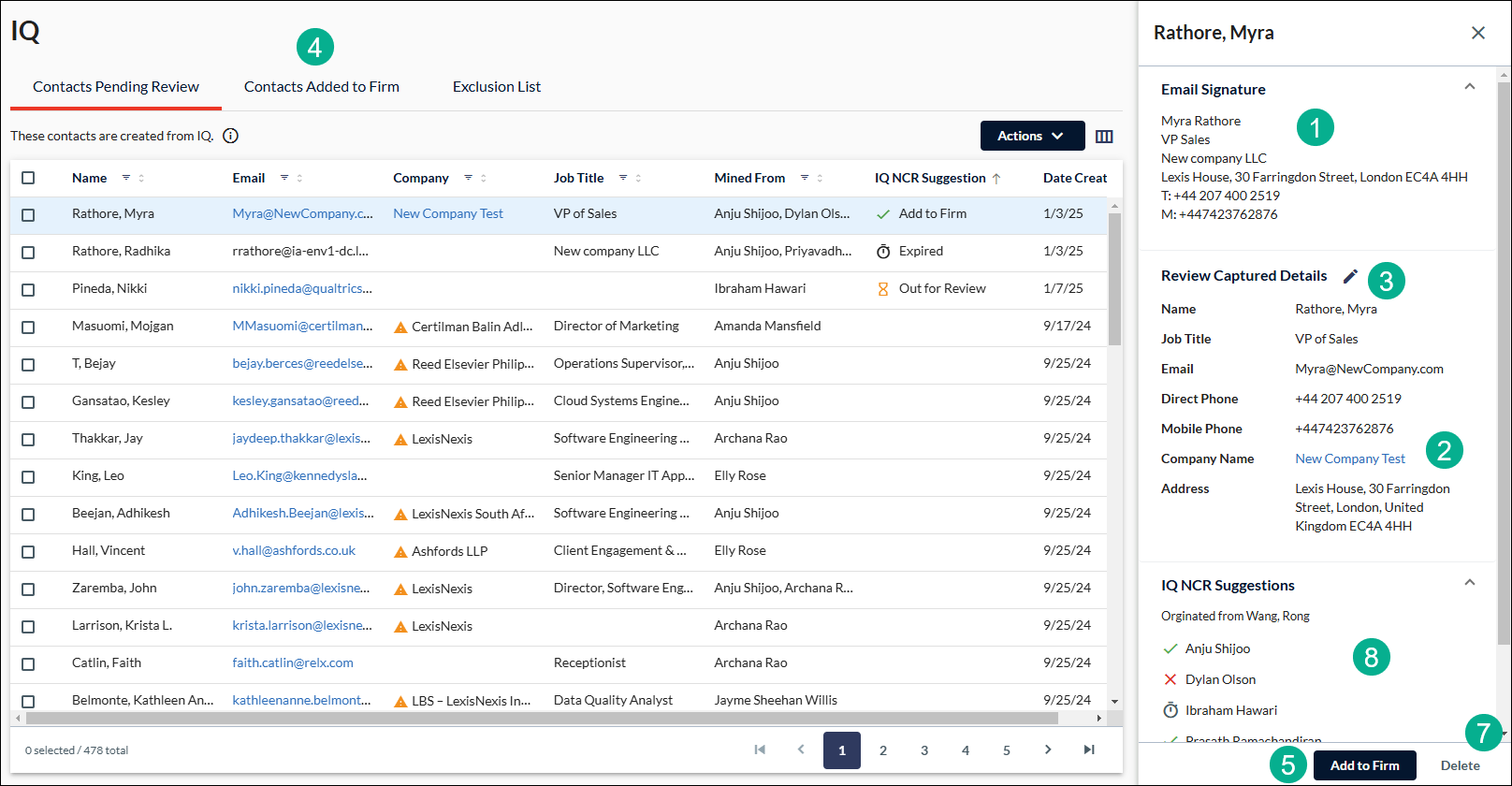This screenshot has width=1512, height=786.
Task: Open the Name column filter icon
Action: pyautogui.click(x=125, y=178)
